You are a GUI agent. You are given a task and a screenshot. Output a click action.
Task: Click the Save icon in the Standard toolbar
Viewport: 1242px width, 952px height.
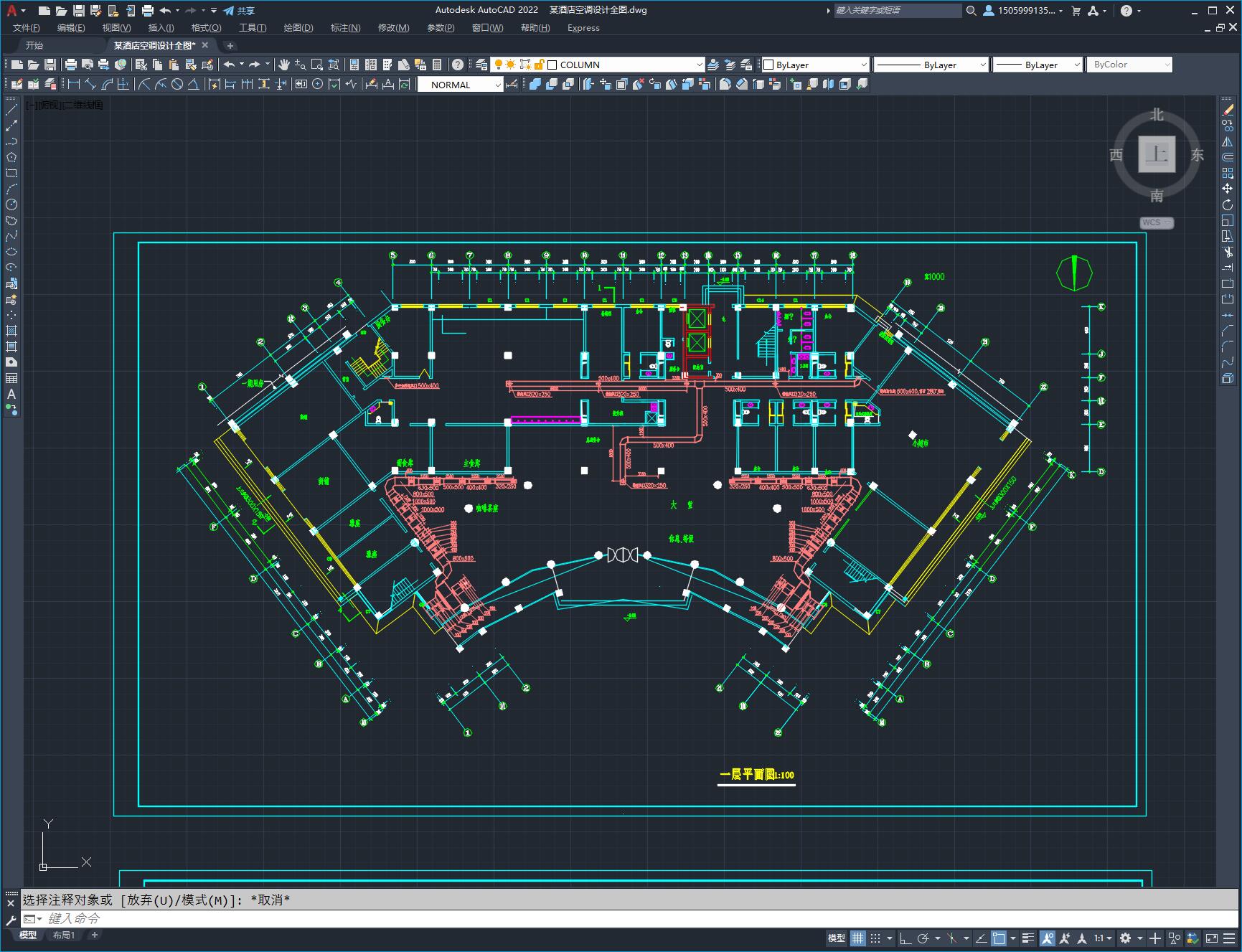(x=50, y=65)
